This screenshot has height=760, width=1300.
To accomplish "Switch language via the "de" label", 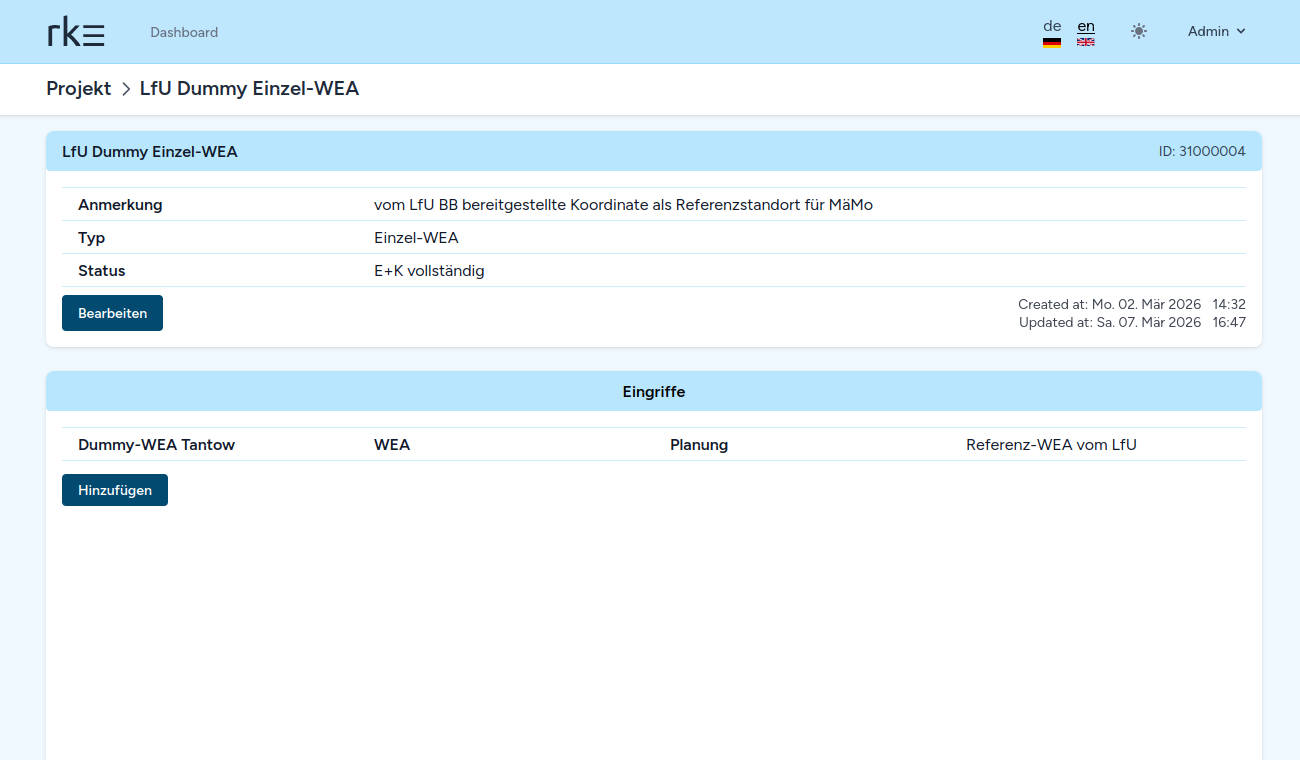I will click(1051, 26).
